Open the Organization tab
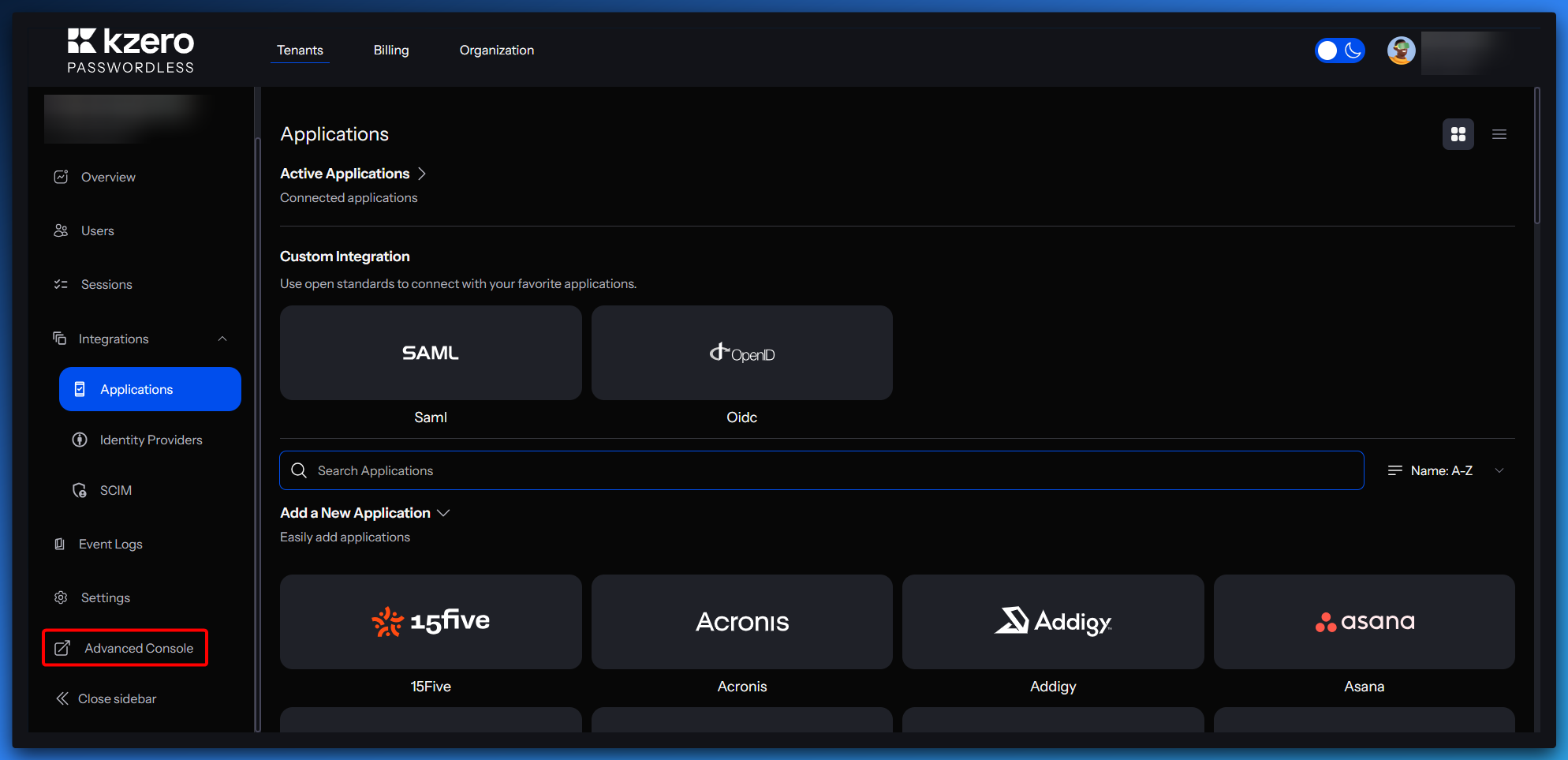 tap(496, 50)
